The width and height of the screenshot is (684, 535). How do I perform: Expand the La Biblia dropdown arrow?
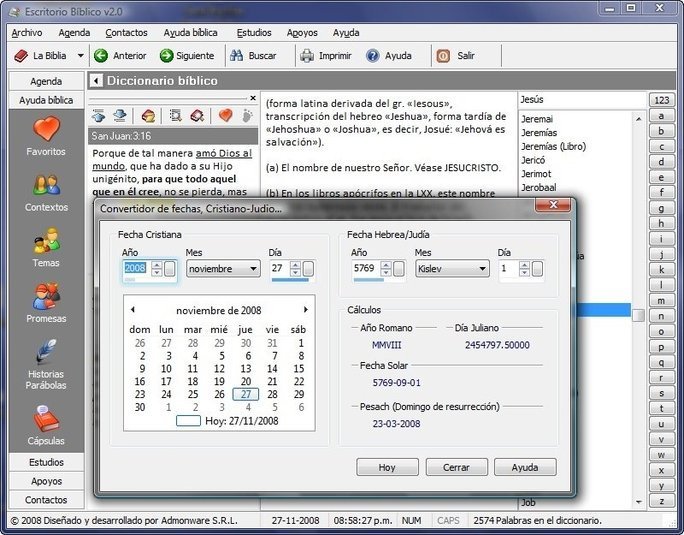(x=81, y=56)
